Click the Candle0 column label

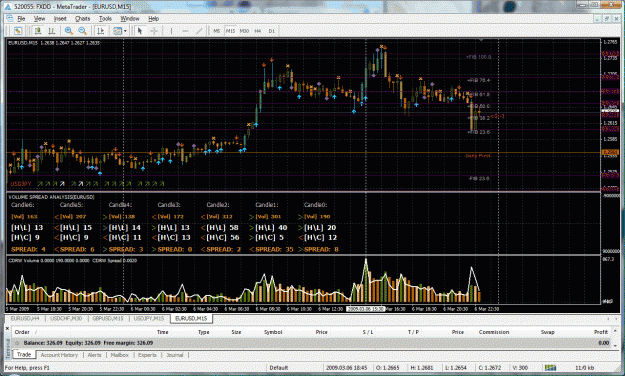(x=316, y=205)
